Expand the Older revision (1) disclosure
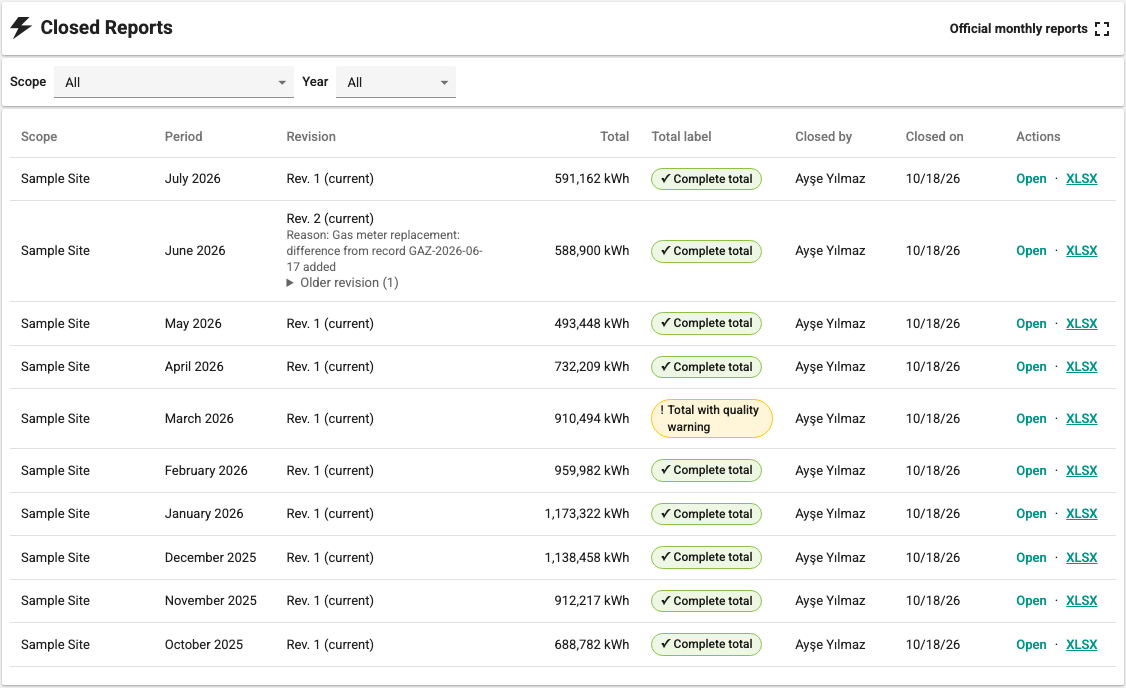Image resolution: width=1126 pixels, height=688 pixels. 343,283
